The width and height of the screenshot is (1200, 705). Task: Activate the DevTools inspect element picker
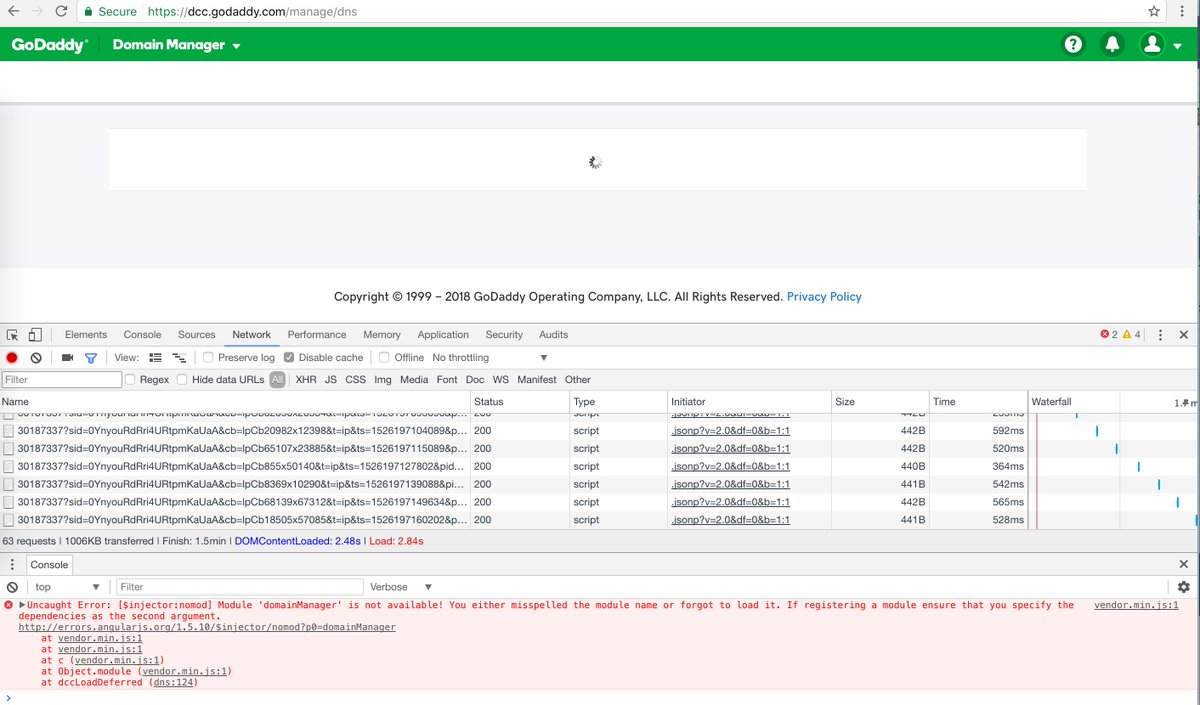13,335
